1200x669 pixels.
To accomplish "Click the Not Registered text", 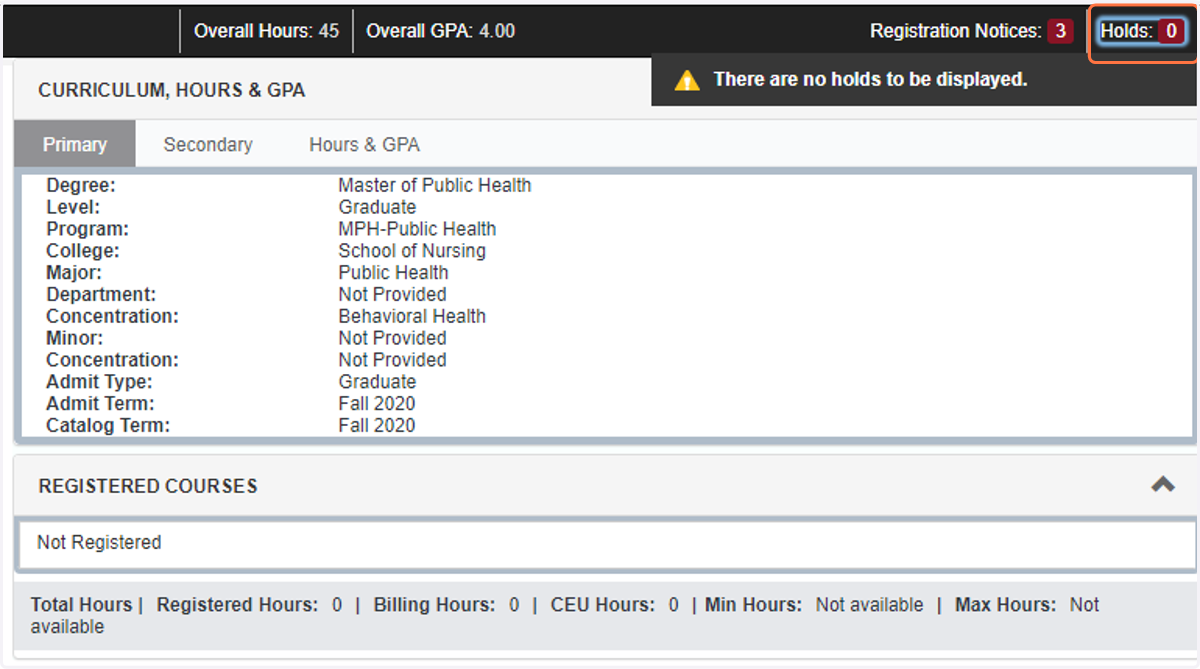I will coord(99,542).
